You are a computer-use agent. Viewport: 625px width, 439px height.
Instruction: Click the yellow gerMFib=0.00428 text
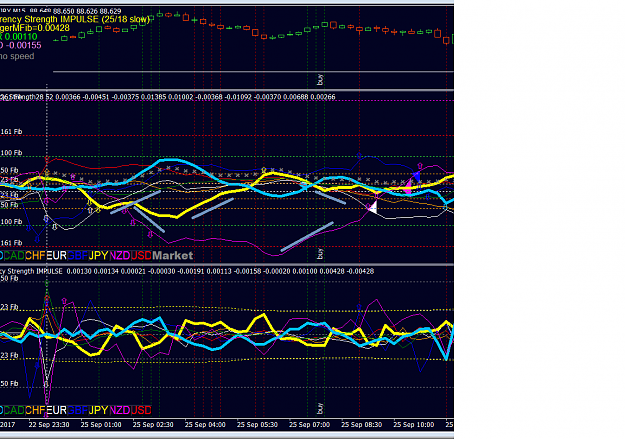tap(35, 28)
